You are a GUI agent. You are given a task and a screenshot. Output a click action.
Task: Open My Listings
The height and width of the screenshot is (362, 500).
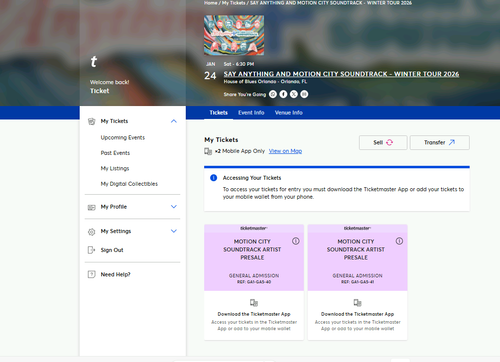pos(115,168)
